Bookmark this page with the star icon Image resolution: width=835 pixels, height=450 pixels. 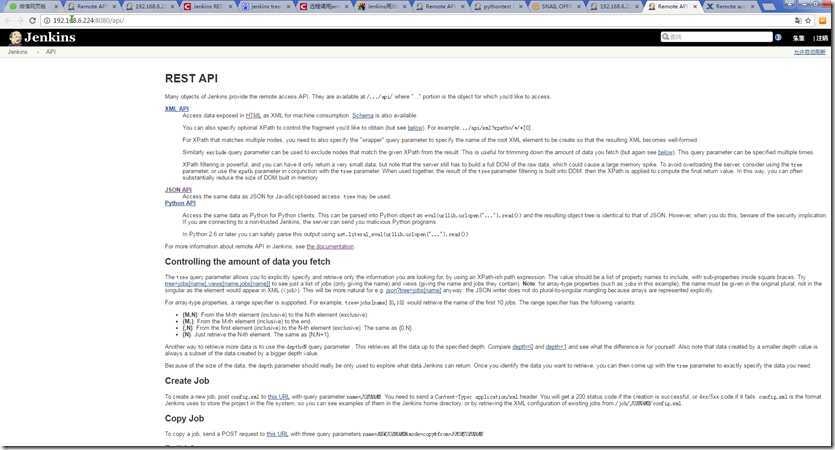[808, 20]
